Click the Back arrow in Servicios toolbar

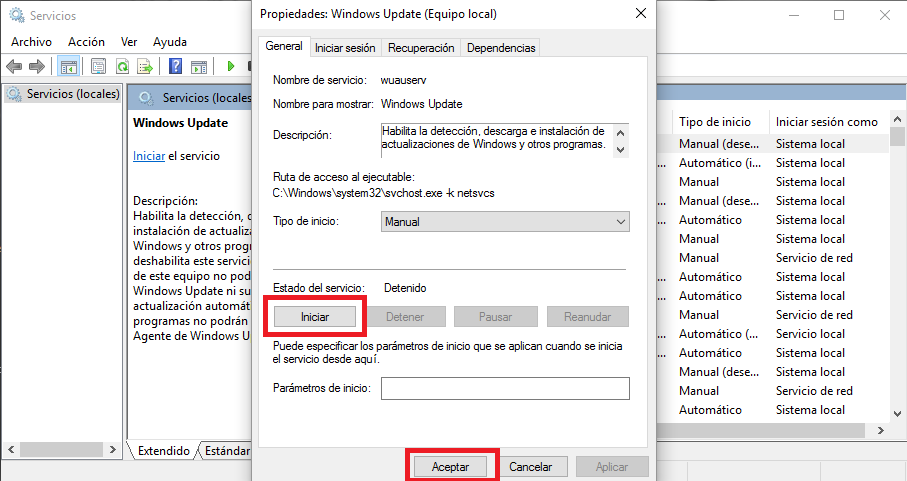tap(14, 66)
